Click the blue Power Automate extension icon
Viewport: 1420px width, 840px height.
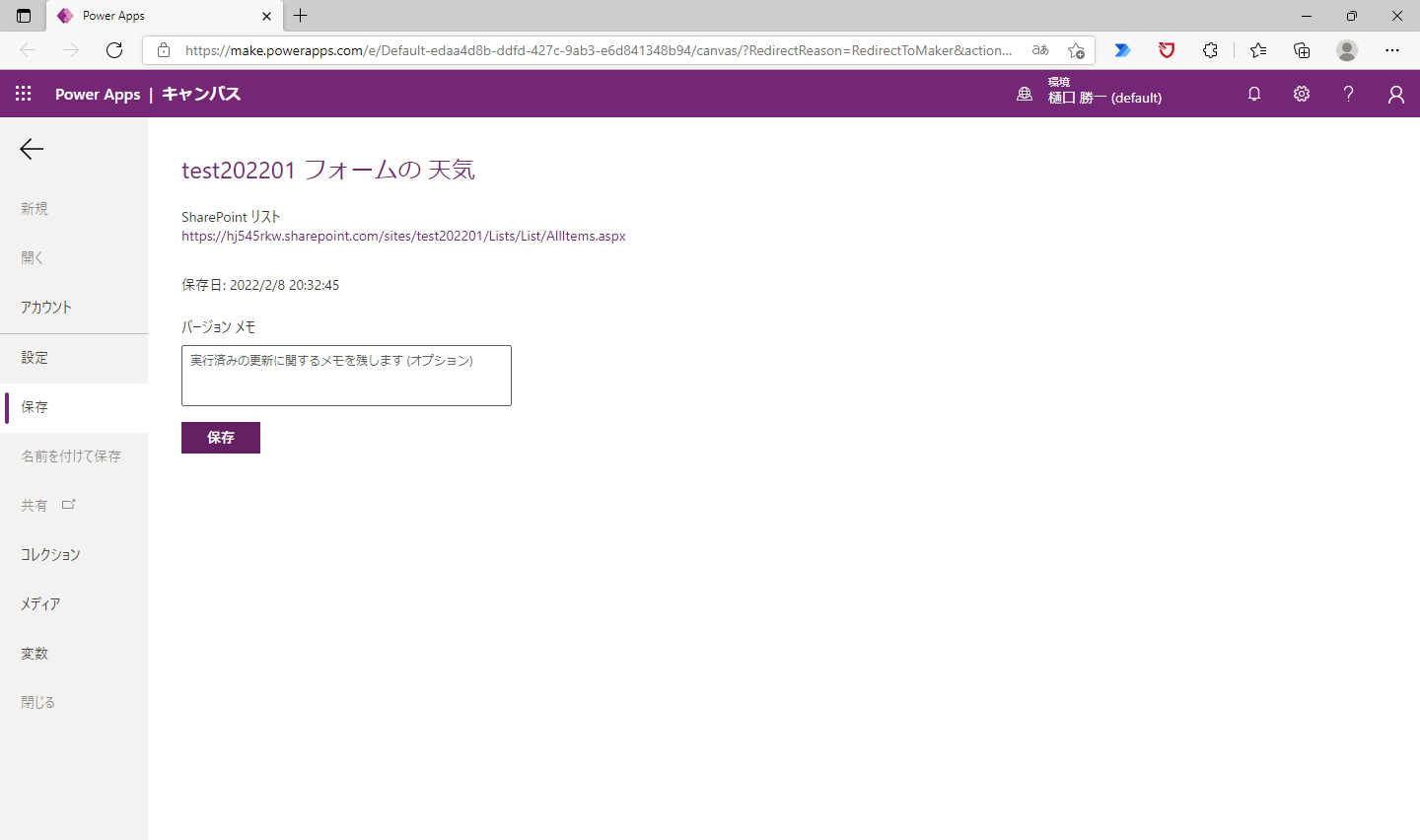click(1122, 50)
